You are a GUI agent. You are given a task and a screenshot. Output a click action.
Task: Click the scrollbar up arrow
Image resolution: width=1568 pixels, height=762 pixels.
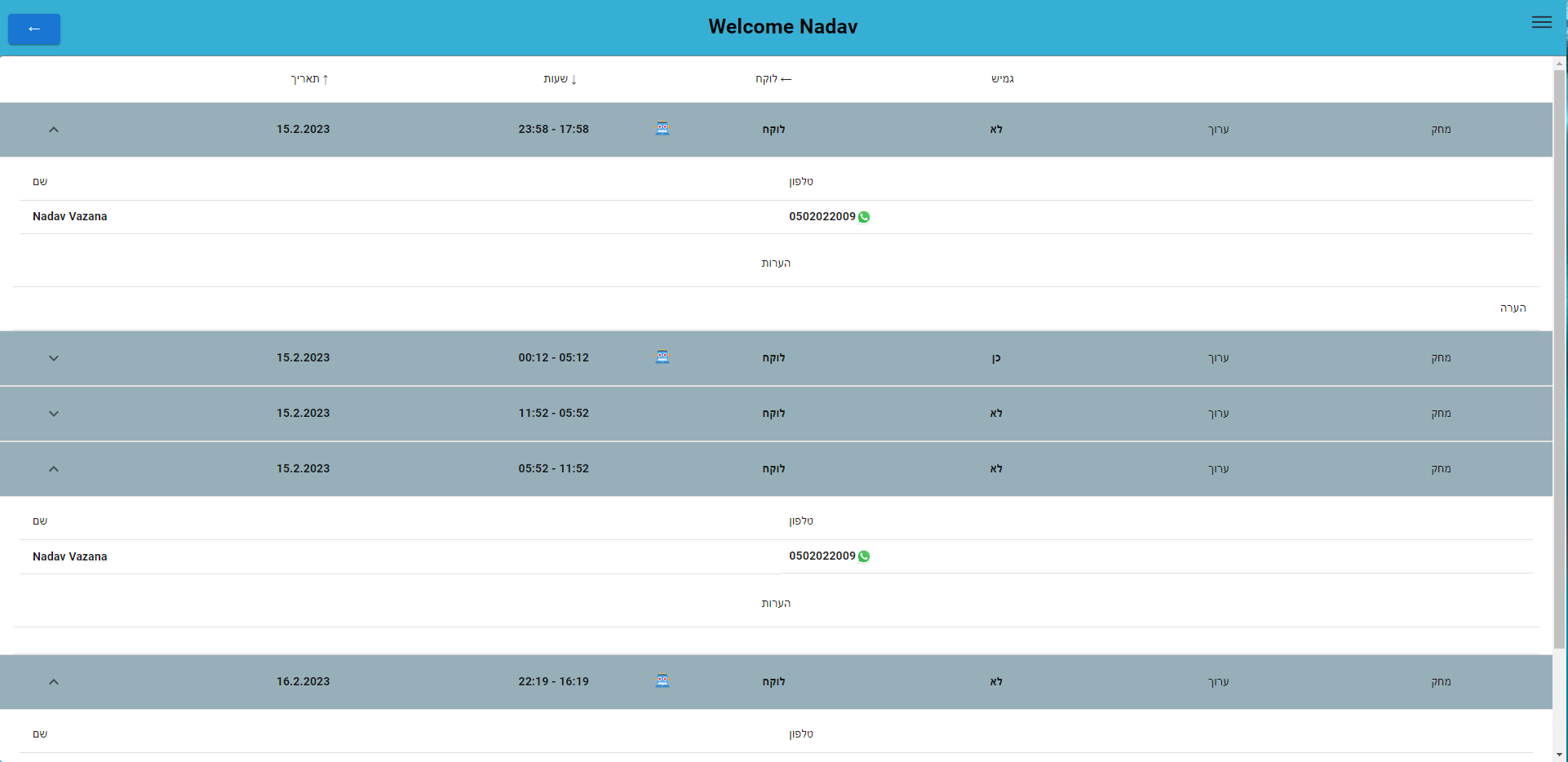(1560, 63)
